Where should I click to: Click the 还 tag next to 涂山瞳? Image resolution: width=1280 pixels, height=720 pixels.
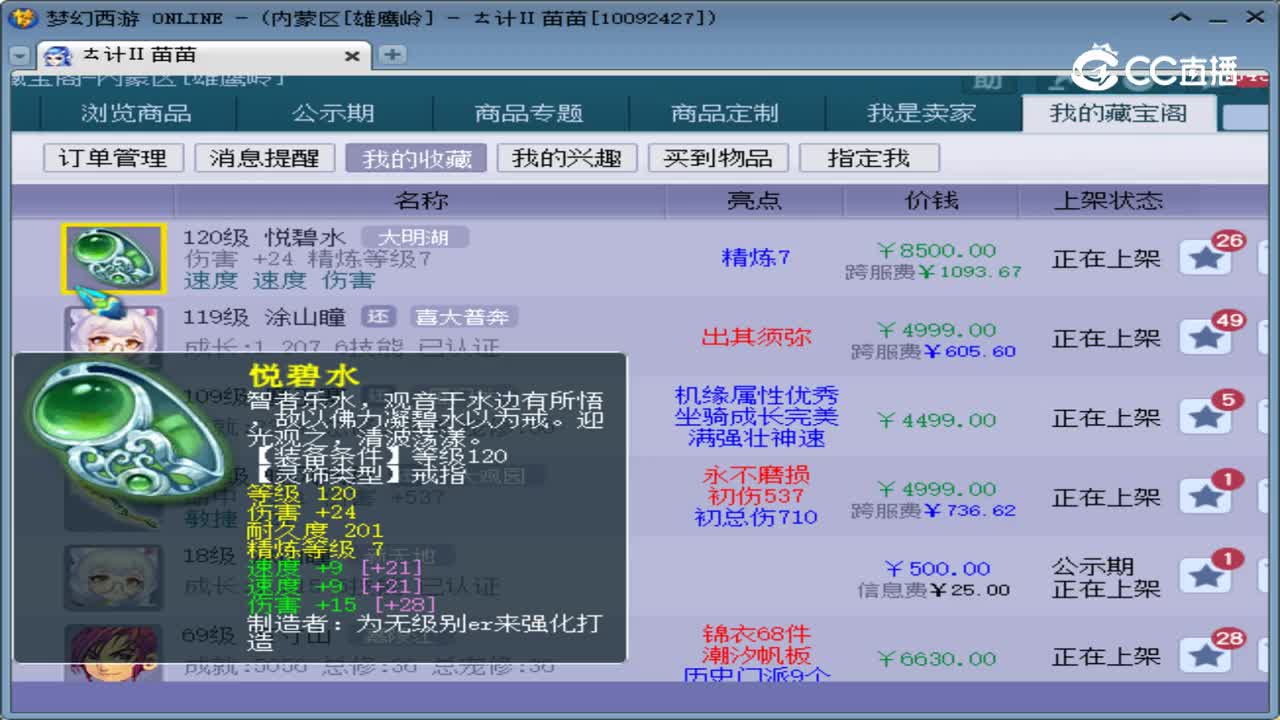378,317
